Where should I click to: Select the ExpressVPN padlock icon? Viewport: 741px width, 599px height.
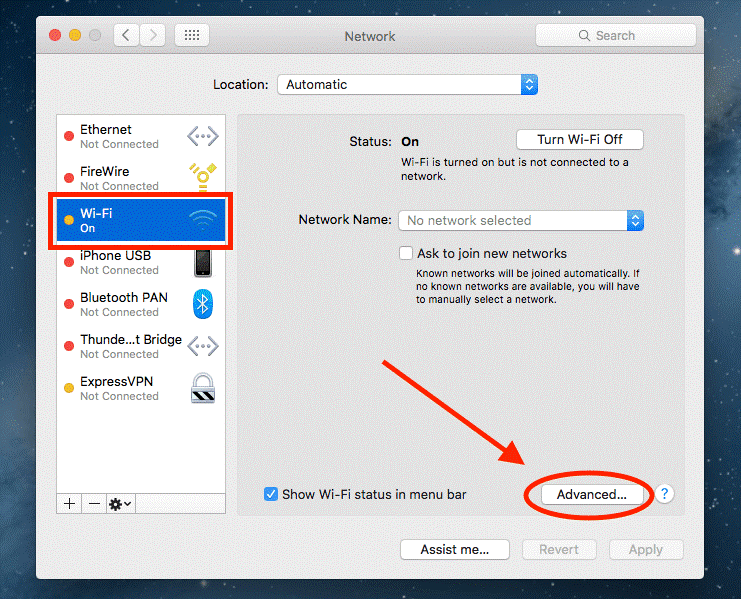pyautogui.click(x=203, y=388)
